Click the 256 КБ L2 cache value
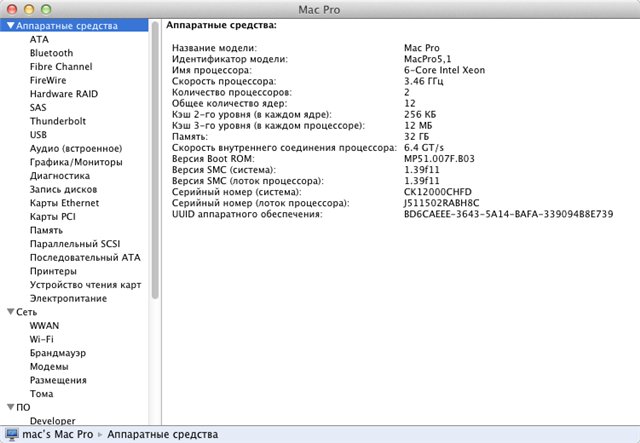The height and width of the screenshot is (443, 640). [420, 114]
